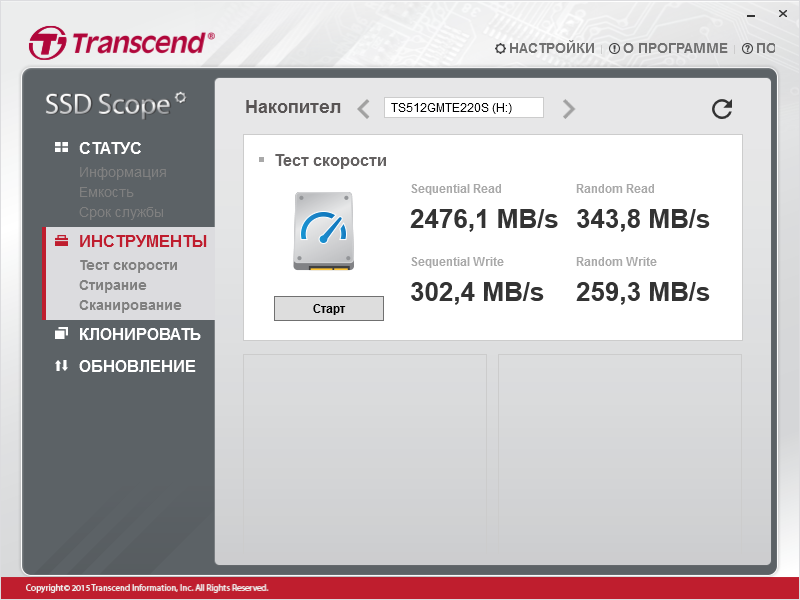
Task: Click the Накопител label
Action: point(293,107)
